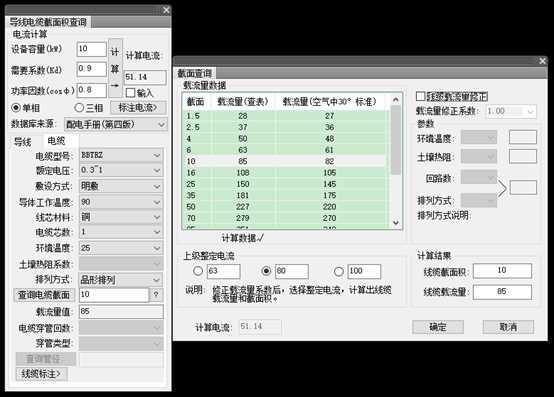Choose 100 as upper setting current
This screenshot has height=397, width=554.
338,271
